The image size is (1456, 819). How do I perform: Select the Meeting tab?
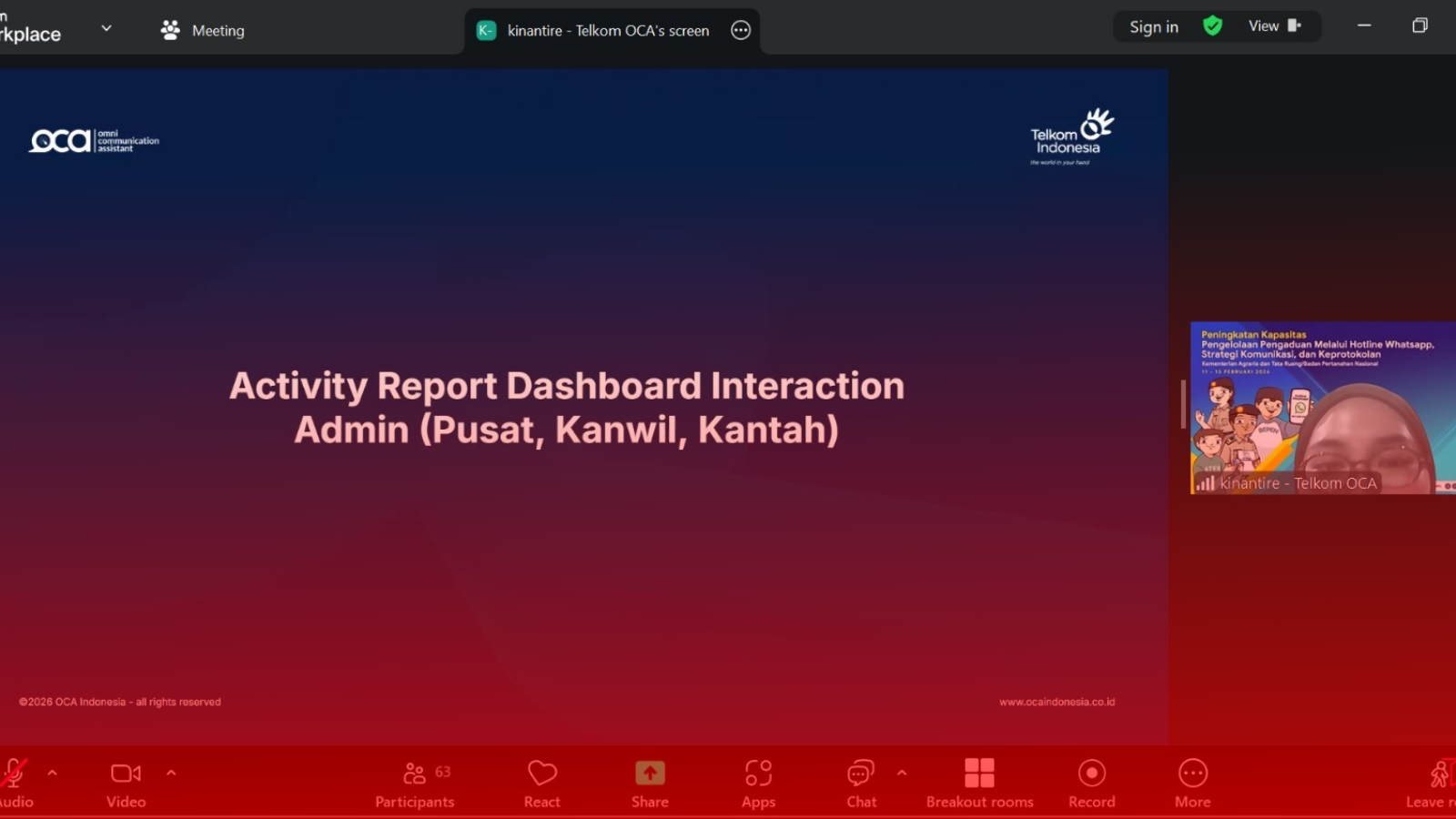(203, 30)
